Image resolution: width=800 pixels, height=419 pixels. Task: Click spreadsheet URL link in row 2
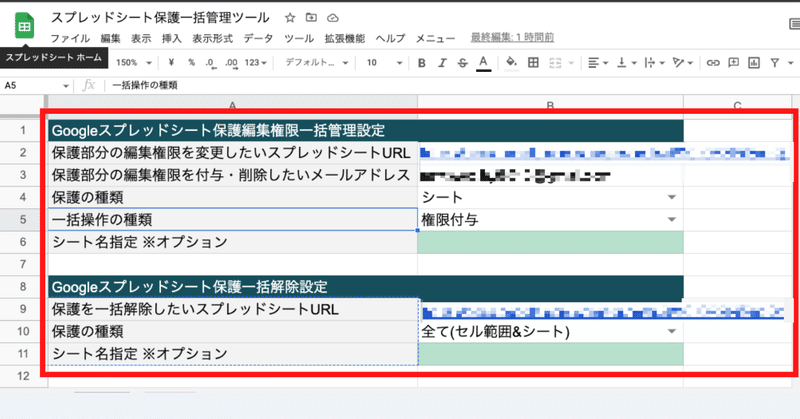[x=604, y=153]
